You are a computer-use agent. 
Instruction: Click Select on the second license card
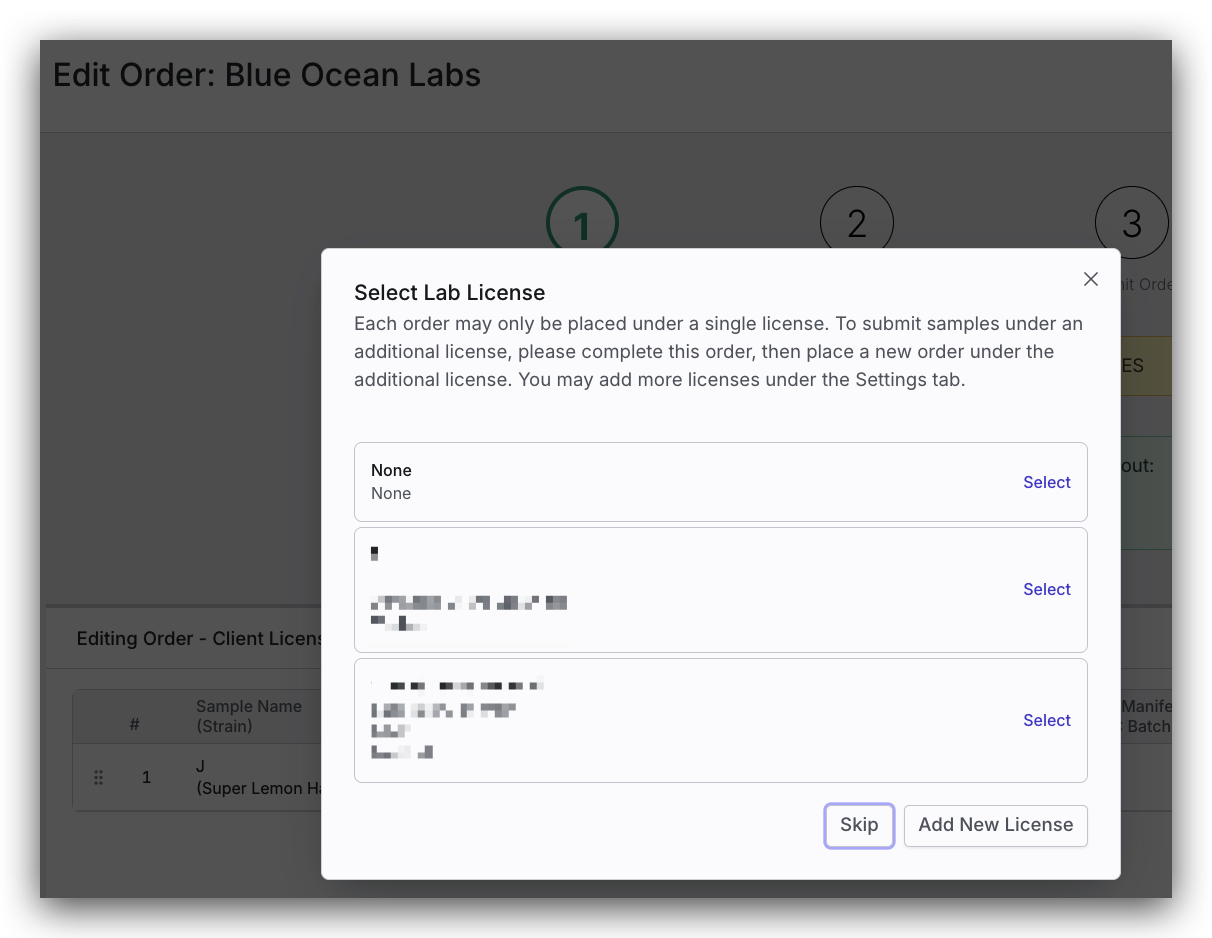point(1047,589)
